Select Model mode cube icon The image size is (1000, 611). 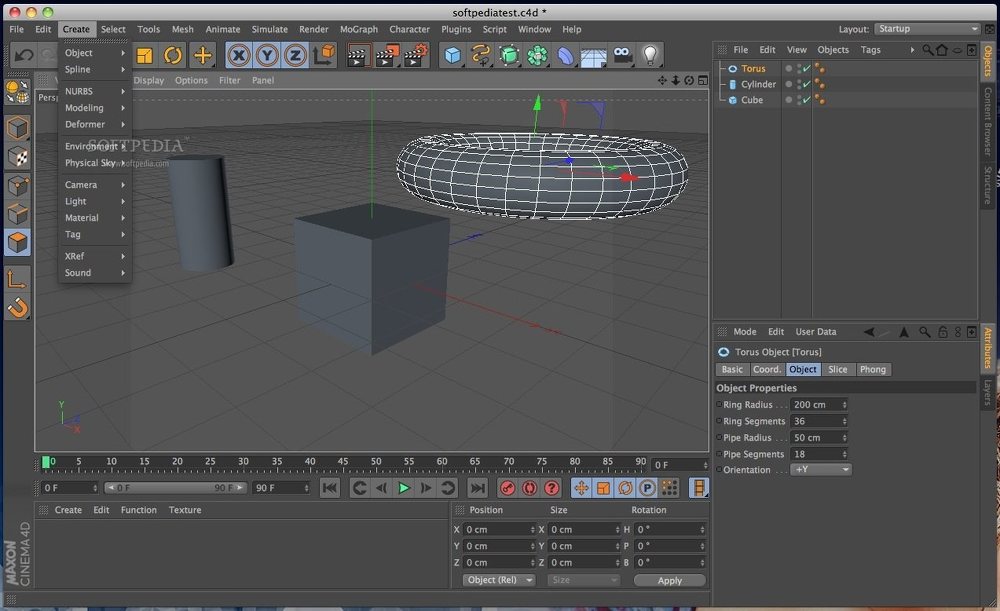(17, 128)
